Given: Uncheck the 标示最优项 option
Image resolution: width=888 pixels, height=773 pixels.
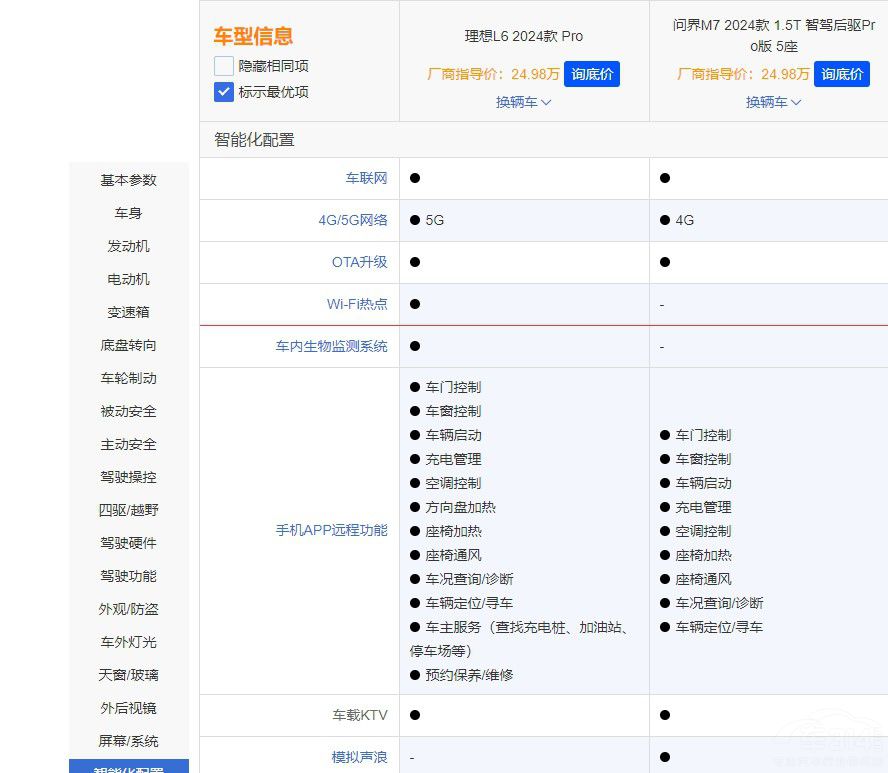Looking at the screenshot, I should pyautogui.click(x=224, y=92).
